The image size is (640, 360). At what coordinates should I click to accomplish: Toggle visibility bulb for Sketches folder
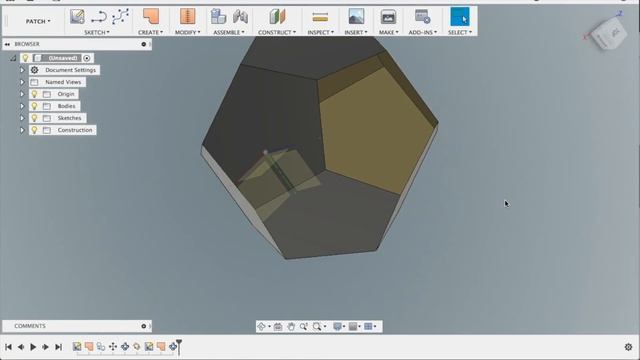click(x=35, y=118)
